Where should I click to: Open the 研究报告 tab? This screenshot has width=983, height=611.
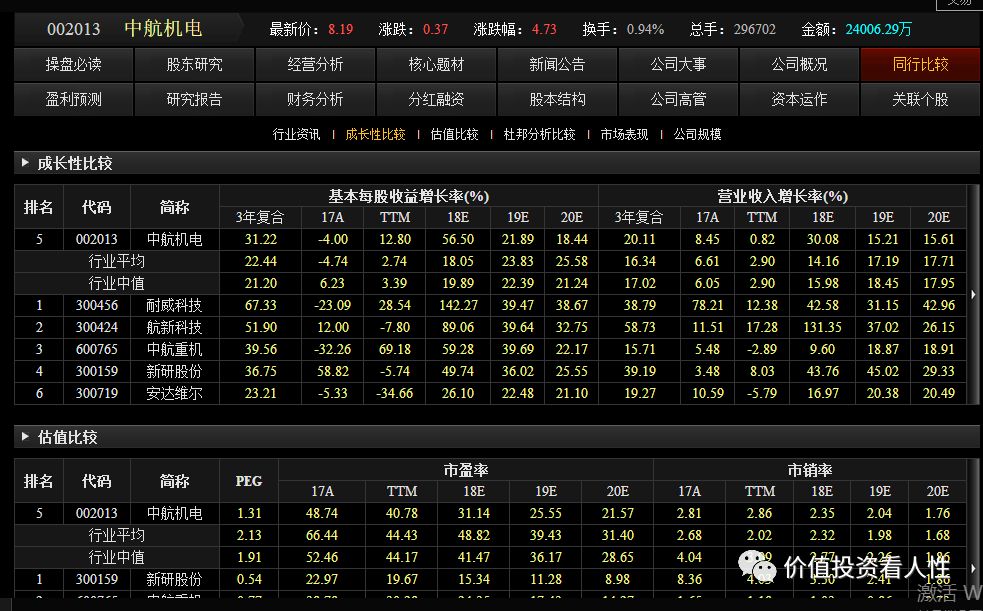194,100
